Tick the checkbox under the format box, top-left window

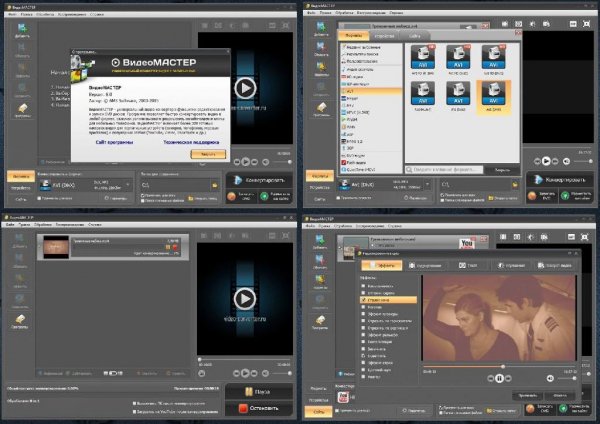coord(39,198)
